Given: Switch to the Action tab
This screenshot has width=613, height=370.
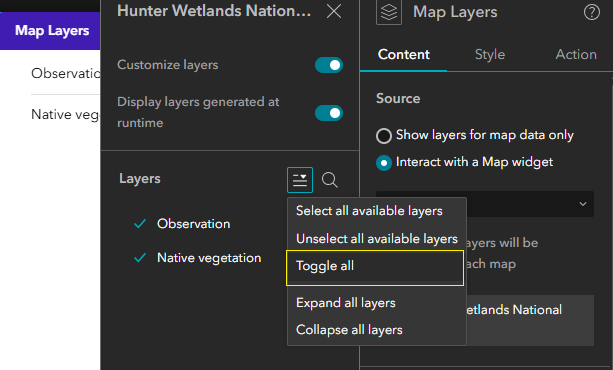Looking at the screenshot, I should pyautogui.click(x=576, y=54).
